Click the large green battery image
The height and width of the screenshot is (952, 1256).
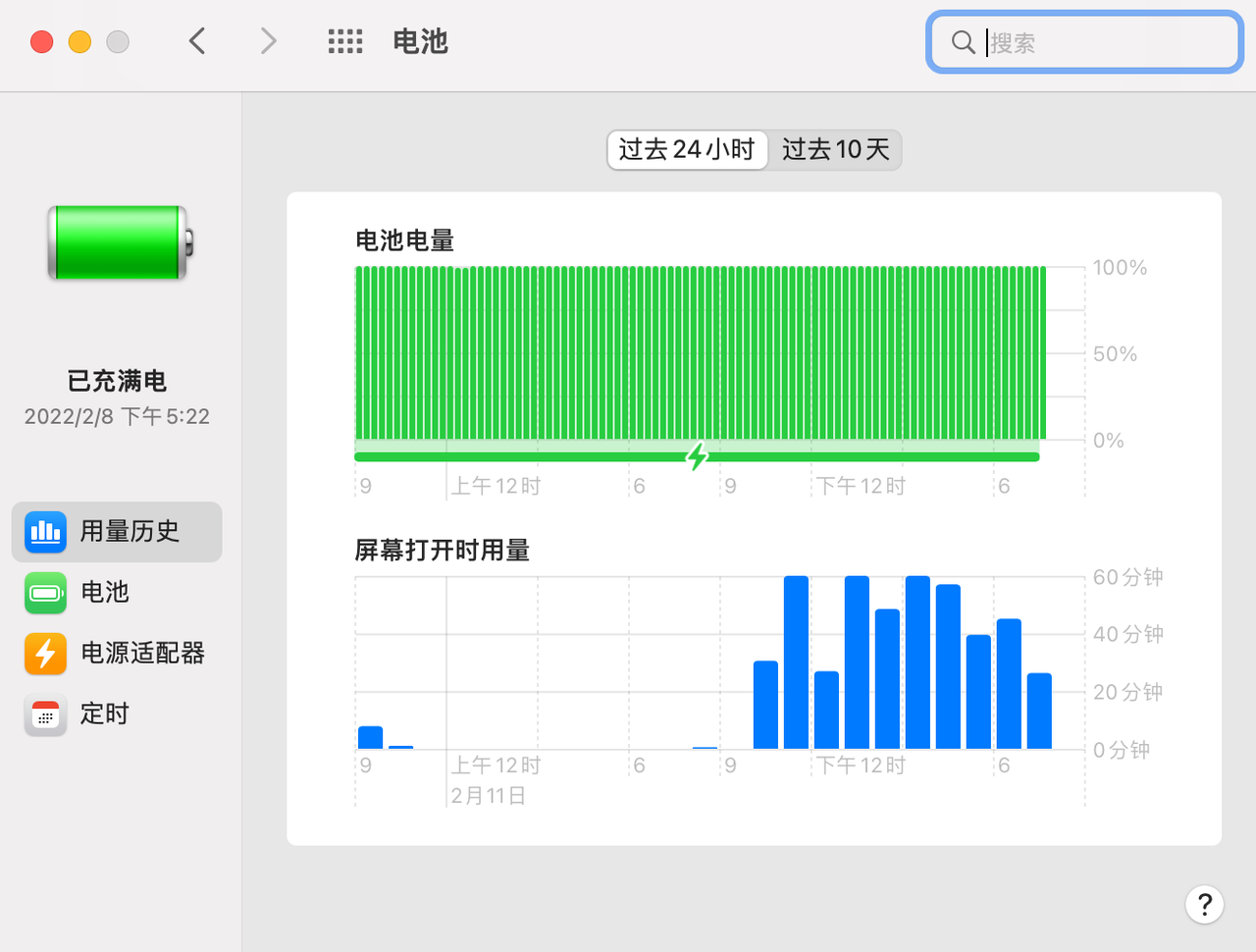pos(120,242)
